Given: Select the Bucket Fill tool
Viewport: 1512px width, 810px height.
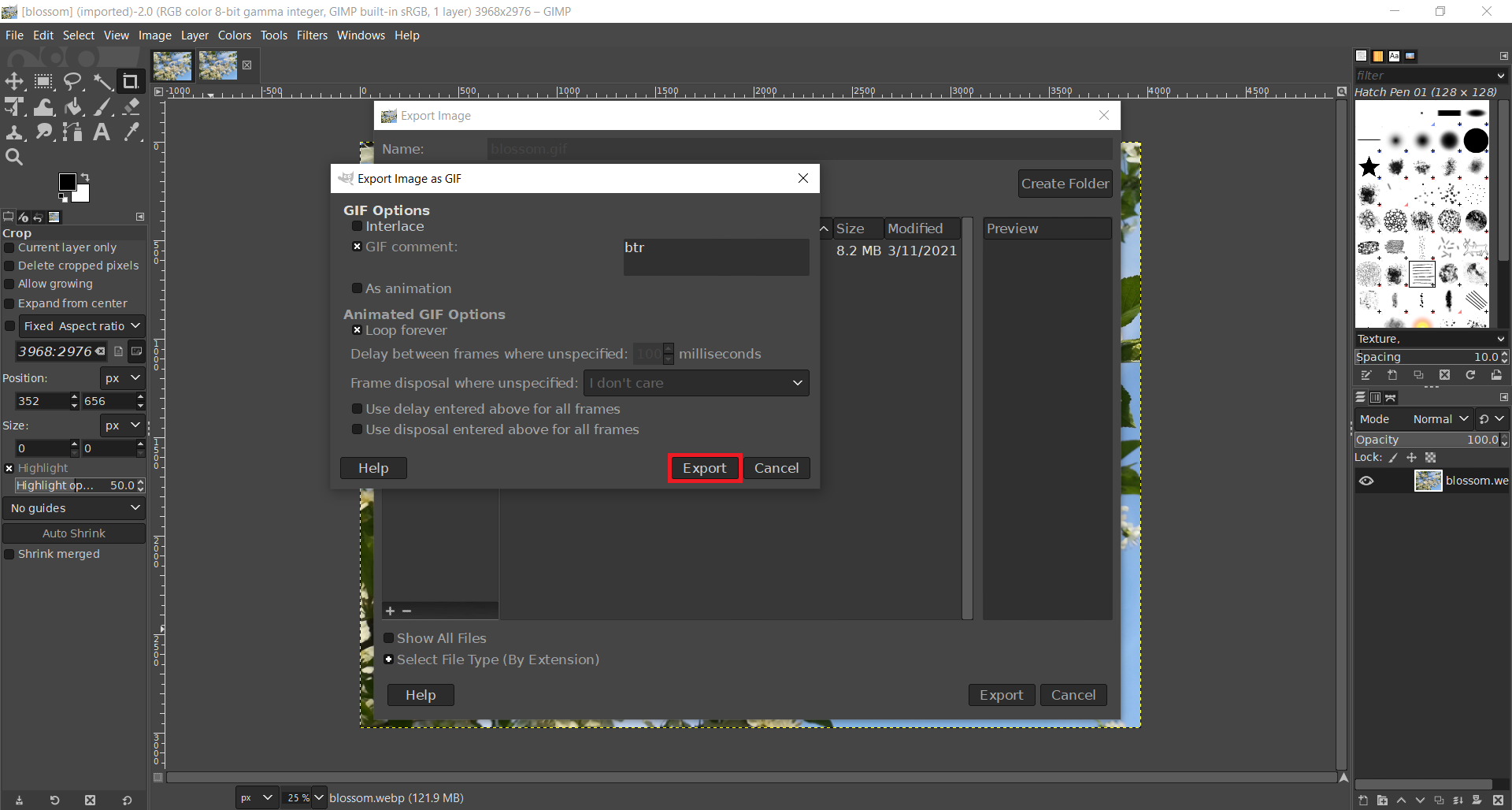Looking at the screenshot, I should coord(73,107).
